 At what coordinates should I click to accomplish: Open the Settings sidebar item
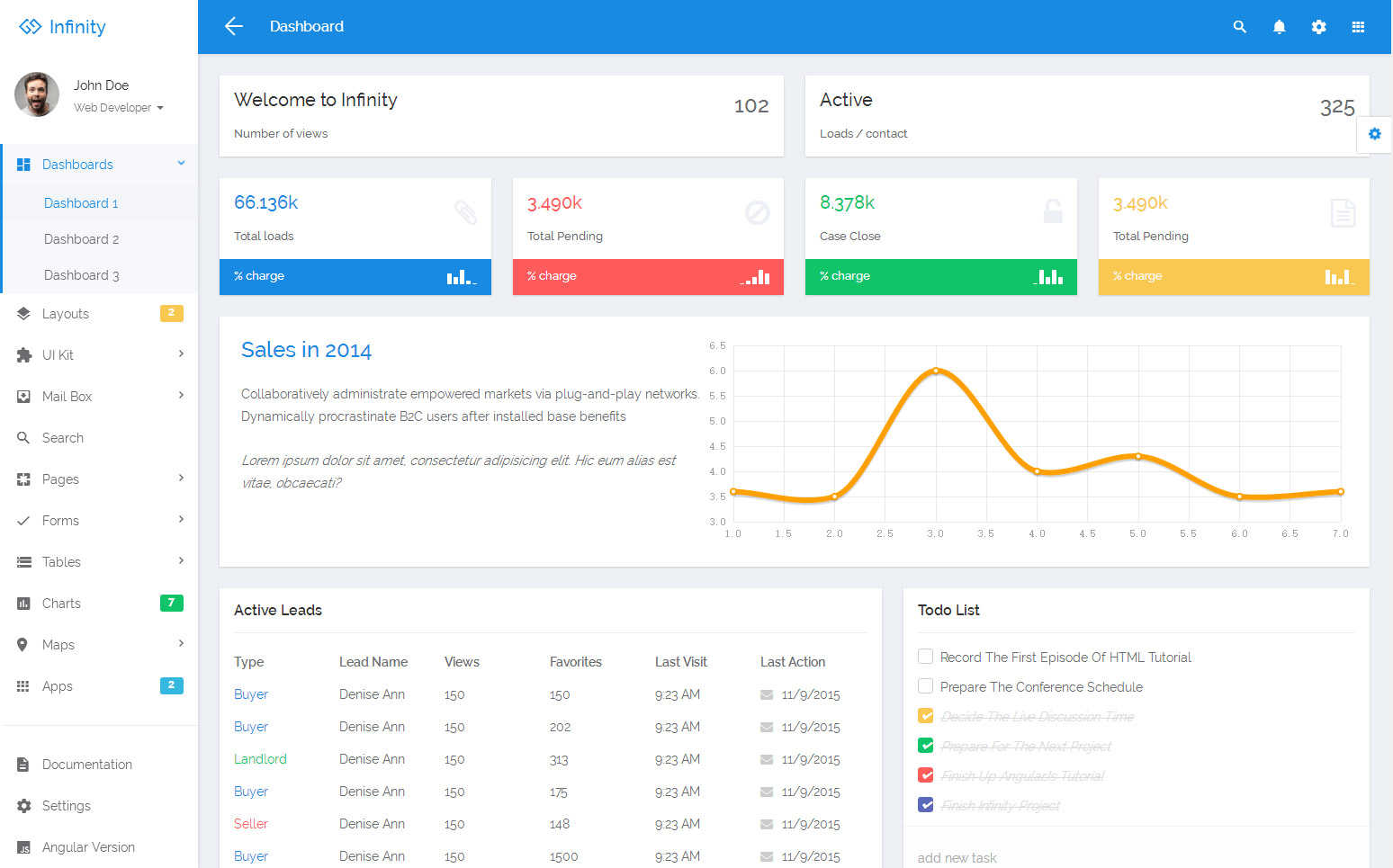pos(99,806)
